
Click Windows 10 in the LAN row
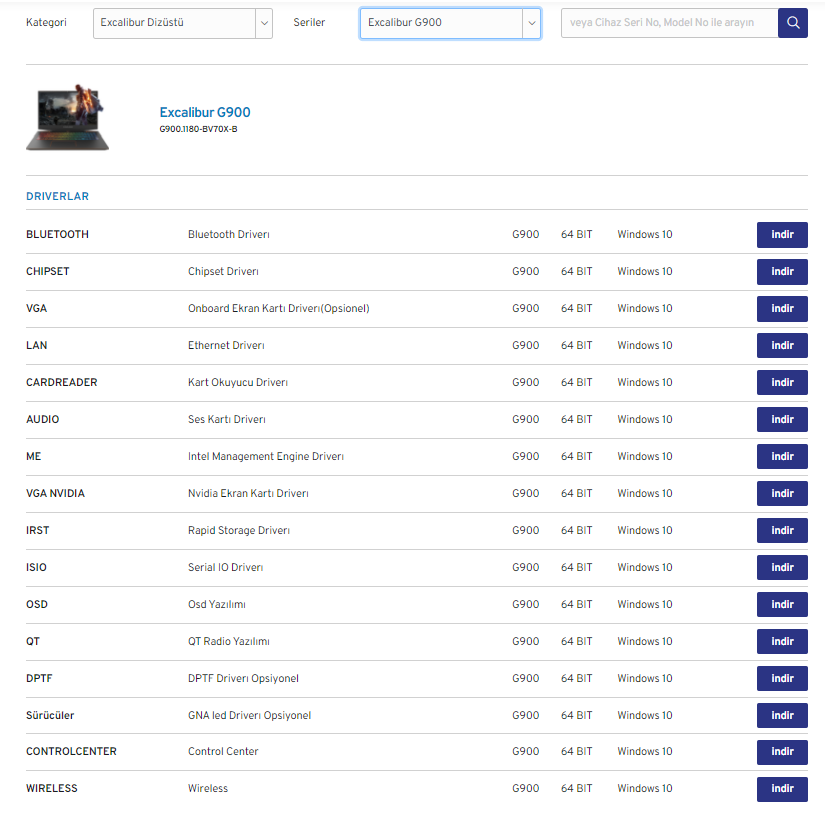coord(645,345)
